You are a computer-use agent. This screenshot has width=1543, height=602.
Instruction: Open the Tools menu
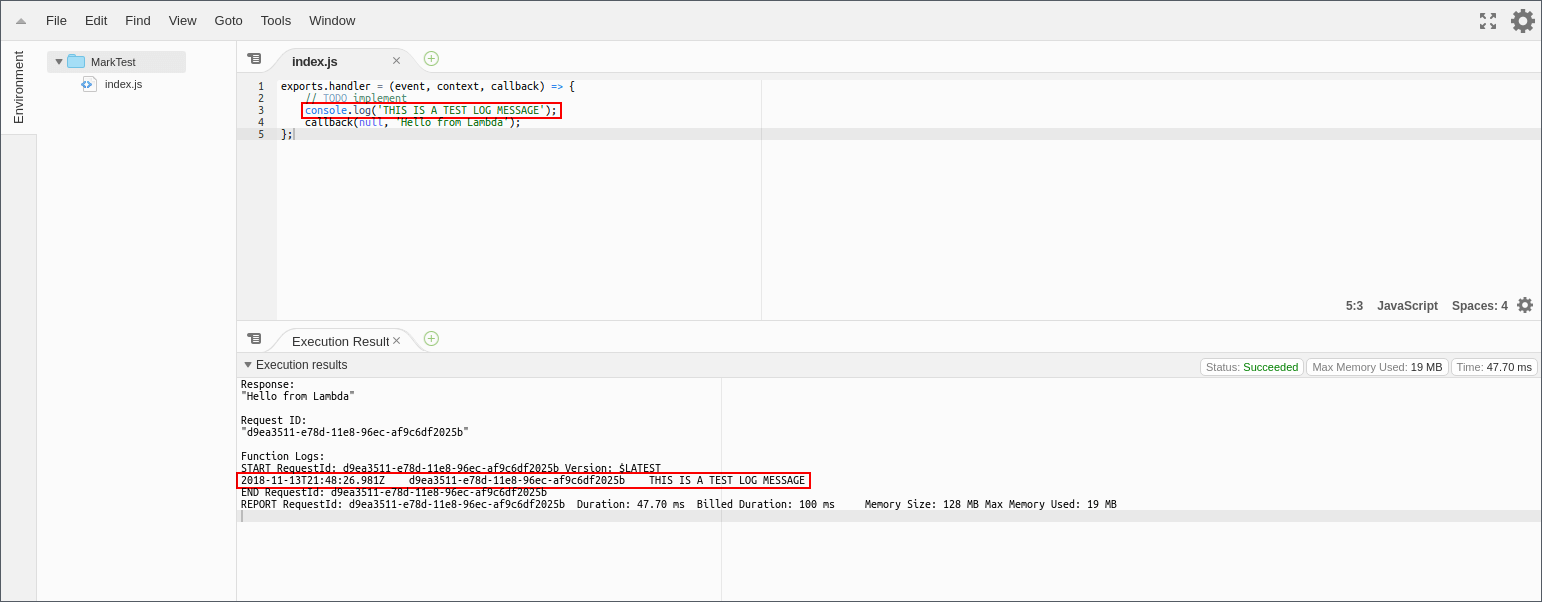(x=275, y=20)
